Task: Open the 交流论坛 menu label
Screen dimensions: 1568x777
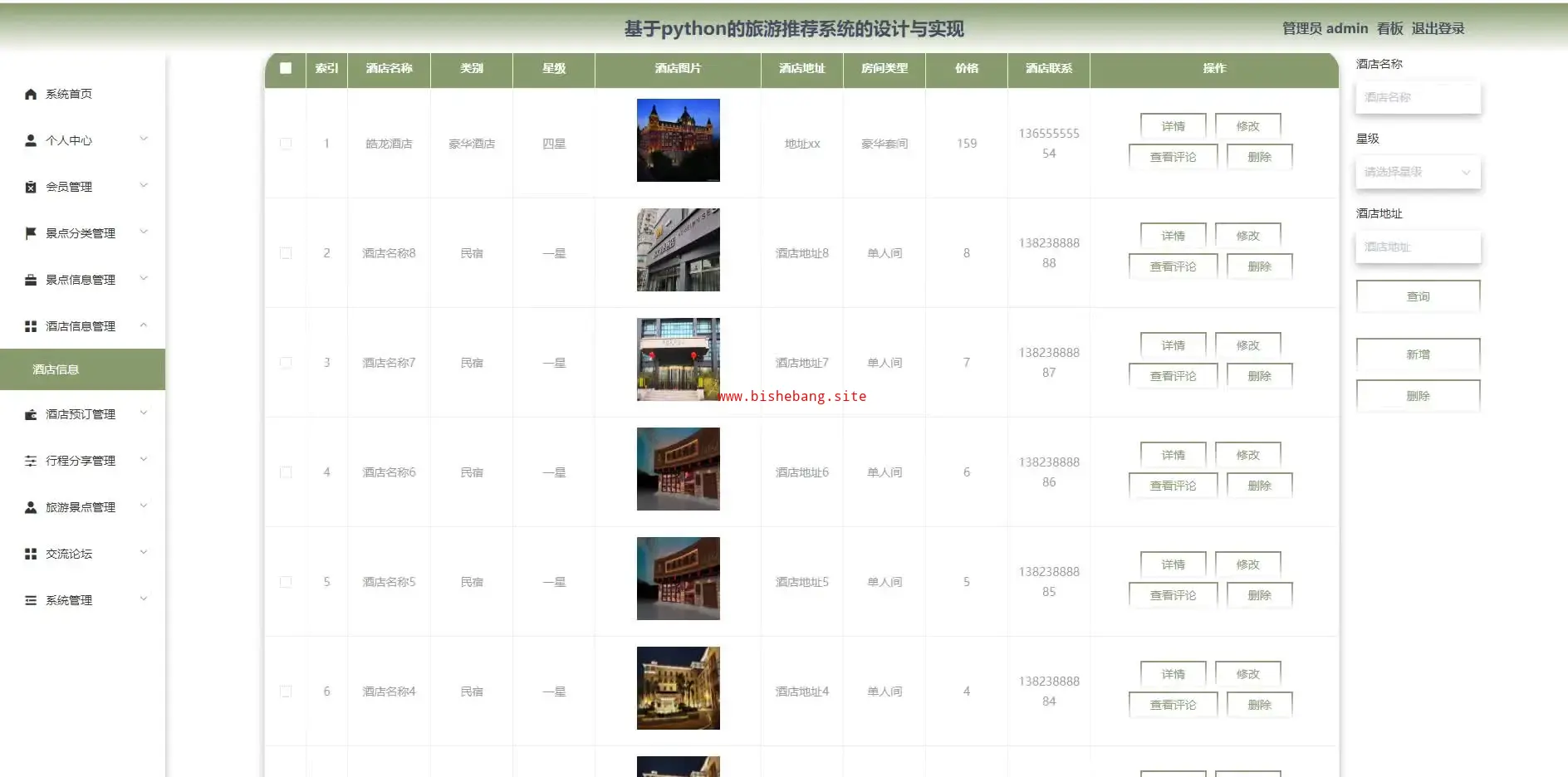Action: click(69, 554)
